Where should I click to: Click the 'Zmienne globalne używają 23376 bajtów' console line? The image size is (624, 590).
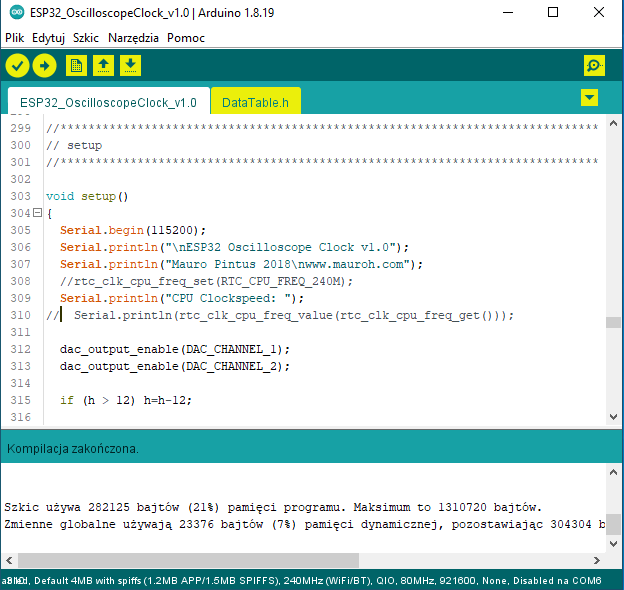click(x=304, y=524)
